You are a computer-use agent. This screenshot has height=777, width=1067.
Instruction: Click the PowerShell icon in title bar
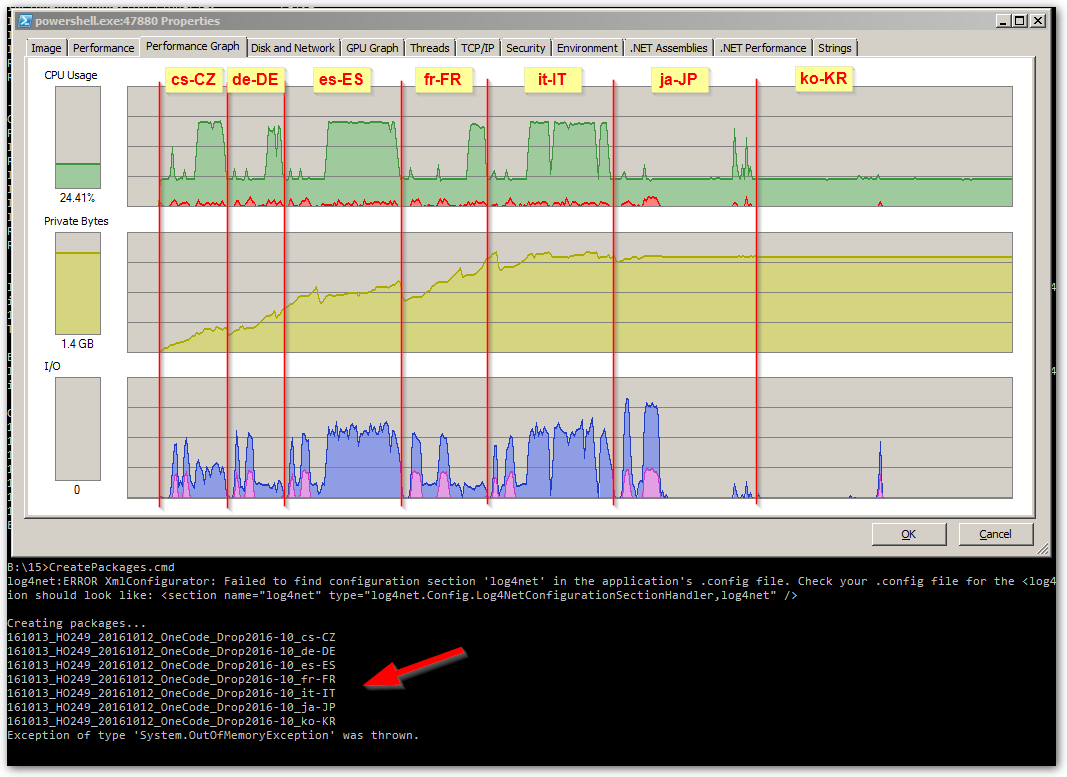tap(26, 21)
